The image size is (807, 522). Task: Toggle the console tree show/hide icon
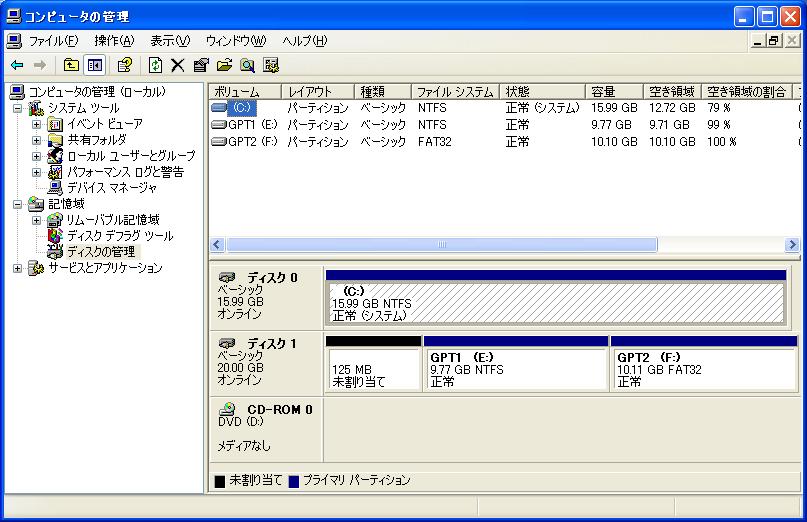95,65
